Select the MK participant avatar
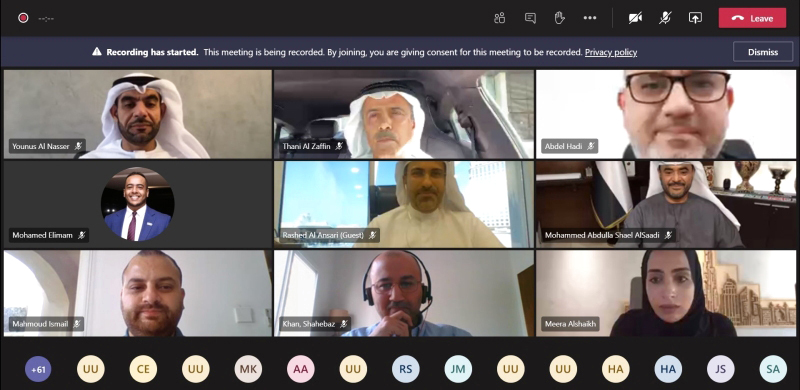The width and height of the screenshot is (800, 390). click(x=248, y=369)
